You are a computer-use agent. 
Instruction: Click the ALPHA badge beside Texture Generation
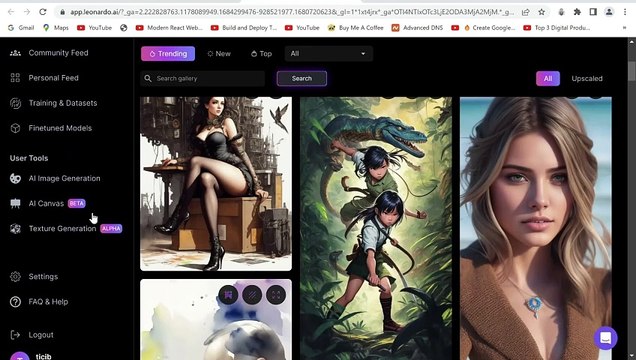[x=111, y=229]
